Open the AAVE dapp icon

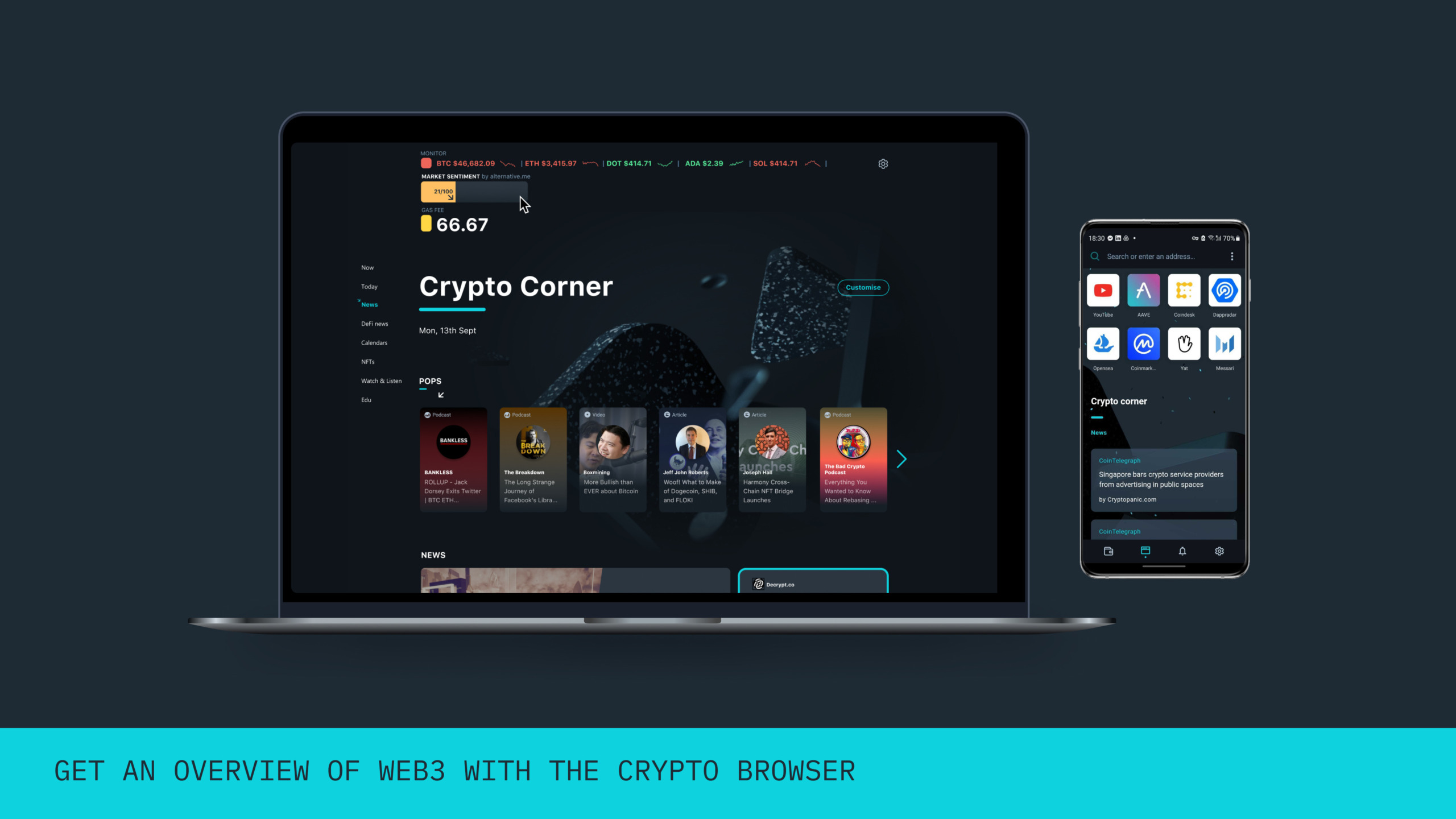click(x=1143, y=291)
